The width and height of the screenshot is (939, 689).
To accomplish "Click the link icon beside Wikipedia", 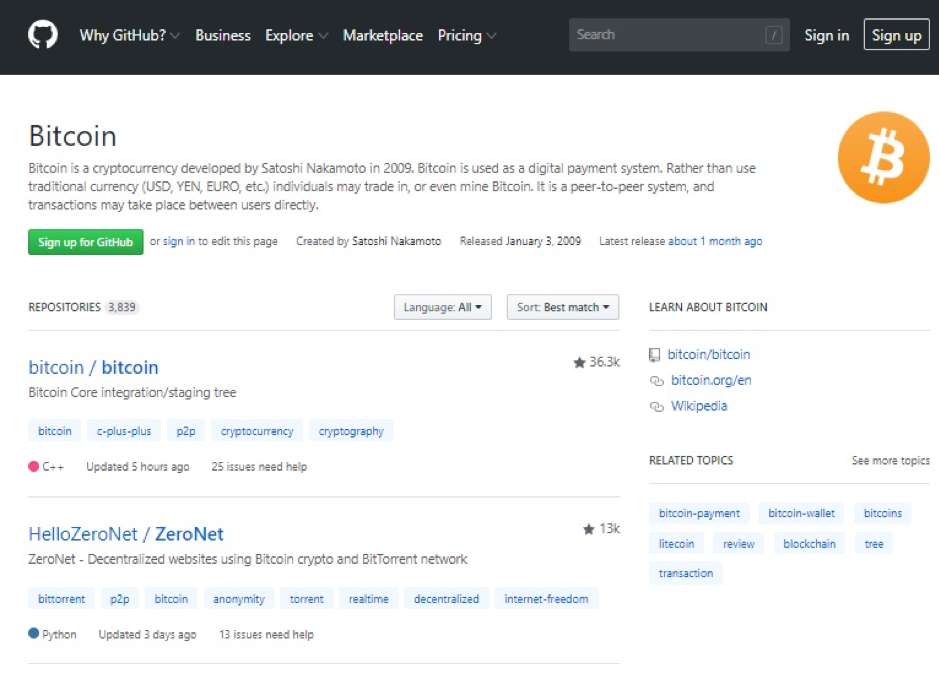I will [x=656, y=406].
